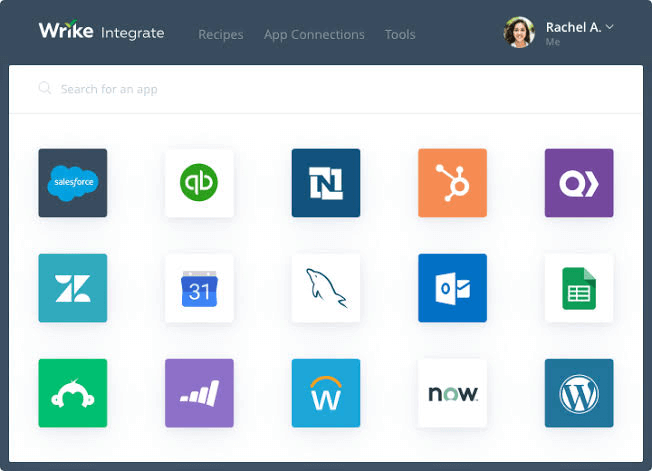The image size is (652, 471).
Task: Choose the Marketo bar-chart app tile
Action: click(x=199, y=393)
